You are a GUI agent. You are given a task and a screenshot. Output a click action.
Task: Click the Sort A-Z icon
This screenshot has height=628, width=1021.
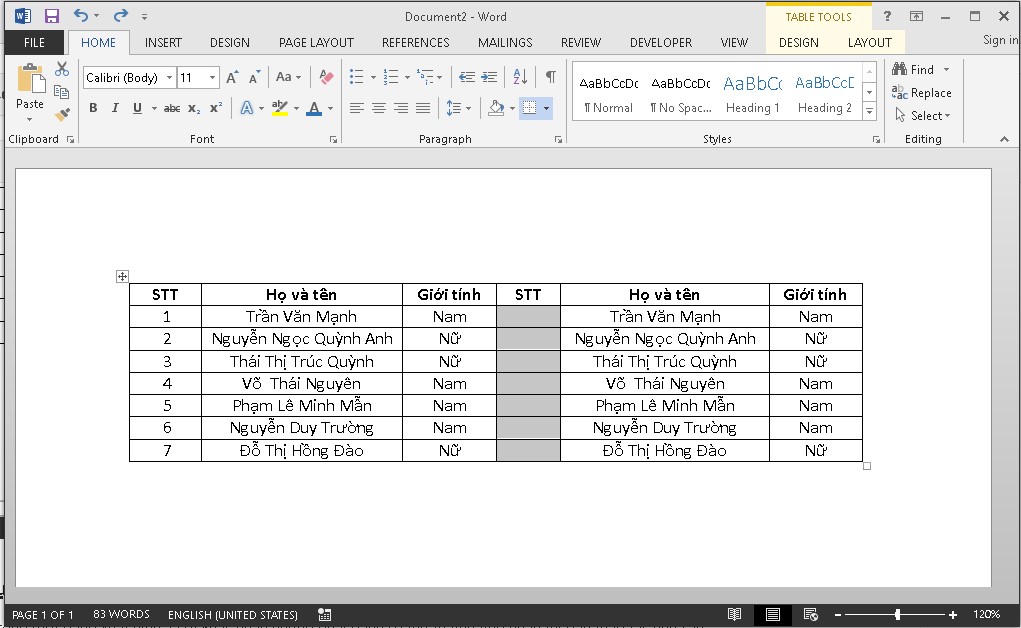coord(520,77)
